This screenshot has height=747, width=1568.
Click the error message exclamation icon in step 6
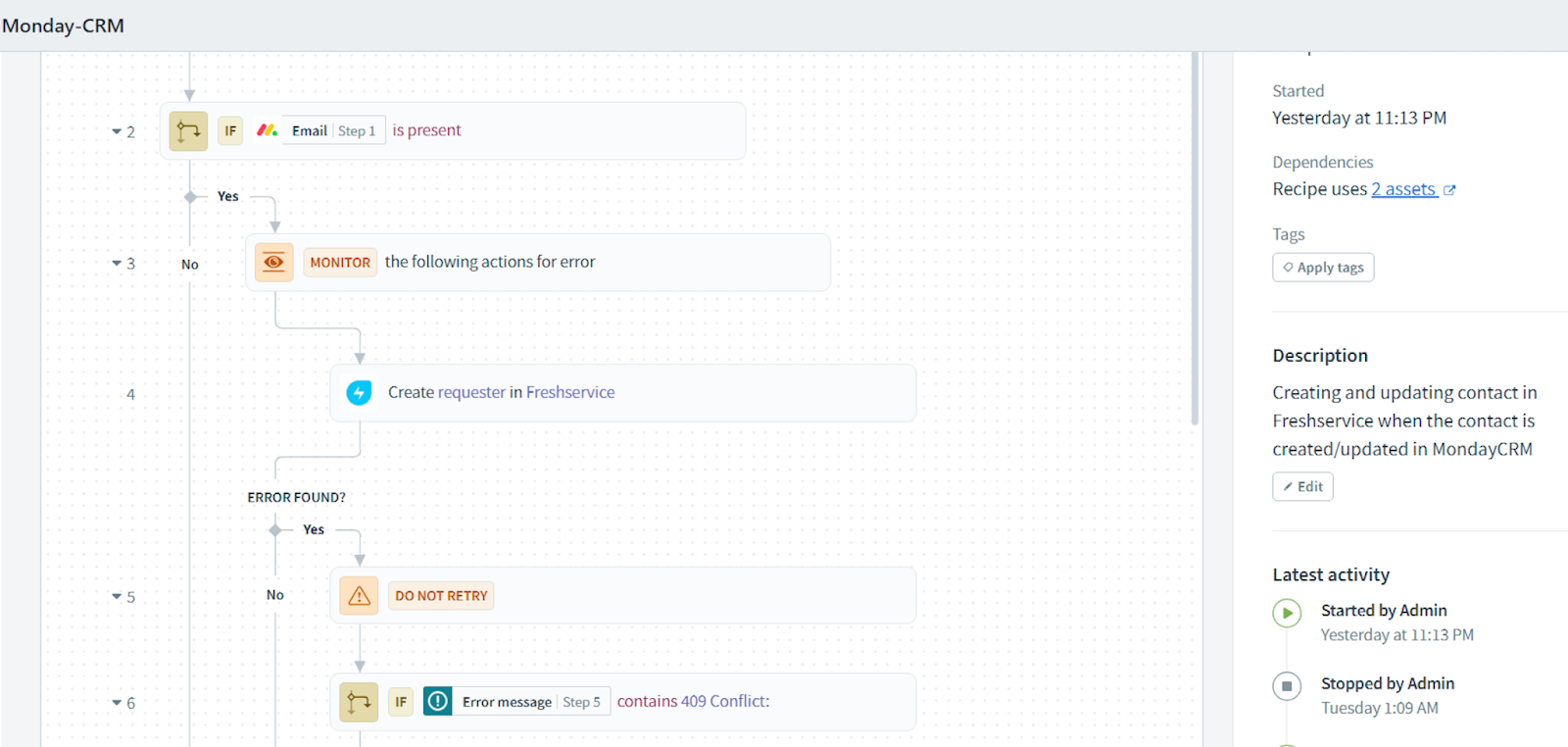point(438,701)
